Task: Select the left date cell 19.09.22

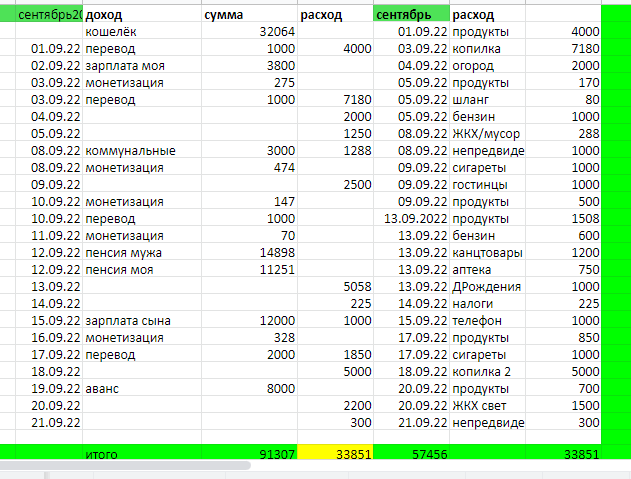Action: pyautogui.click(x=49, y=389)
